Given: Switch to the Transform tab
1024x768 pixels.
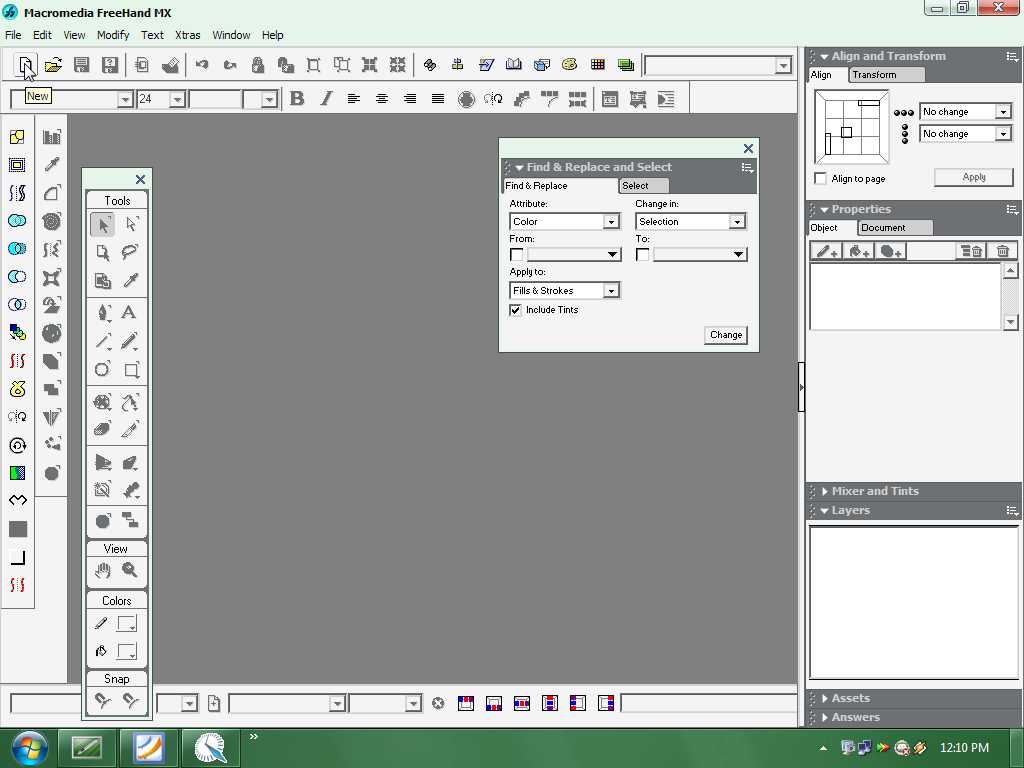Looking at the screenshot, I should pos(887,74).
